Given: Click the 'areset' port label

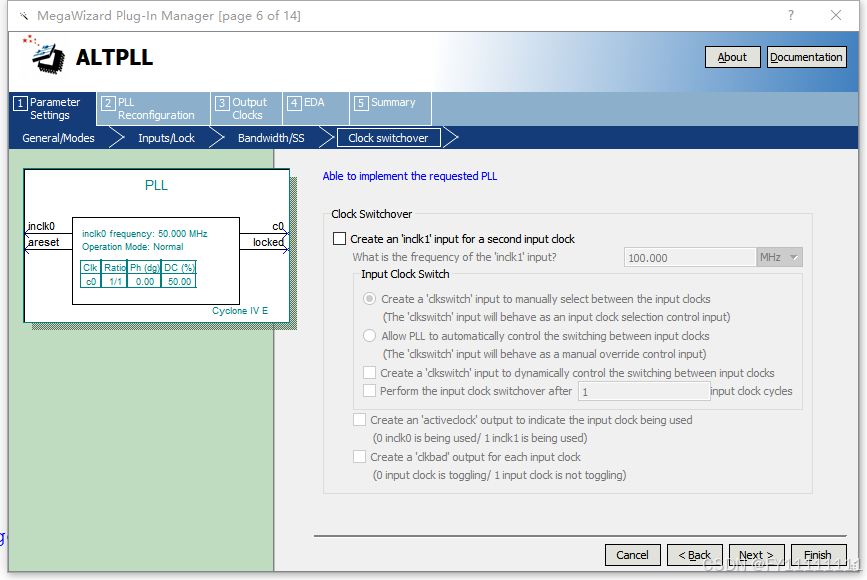Looking at the screenshot, I should click(43, 242).
